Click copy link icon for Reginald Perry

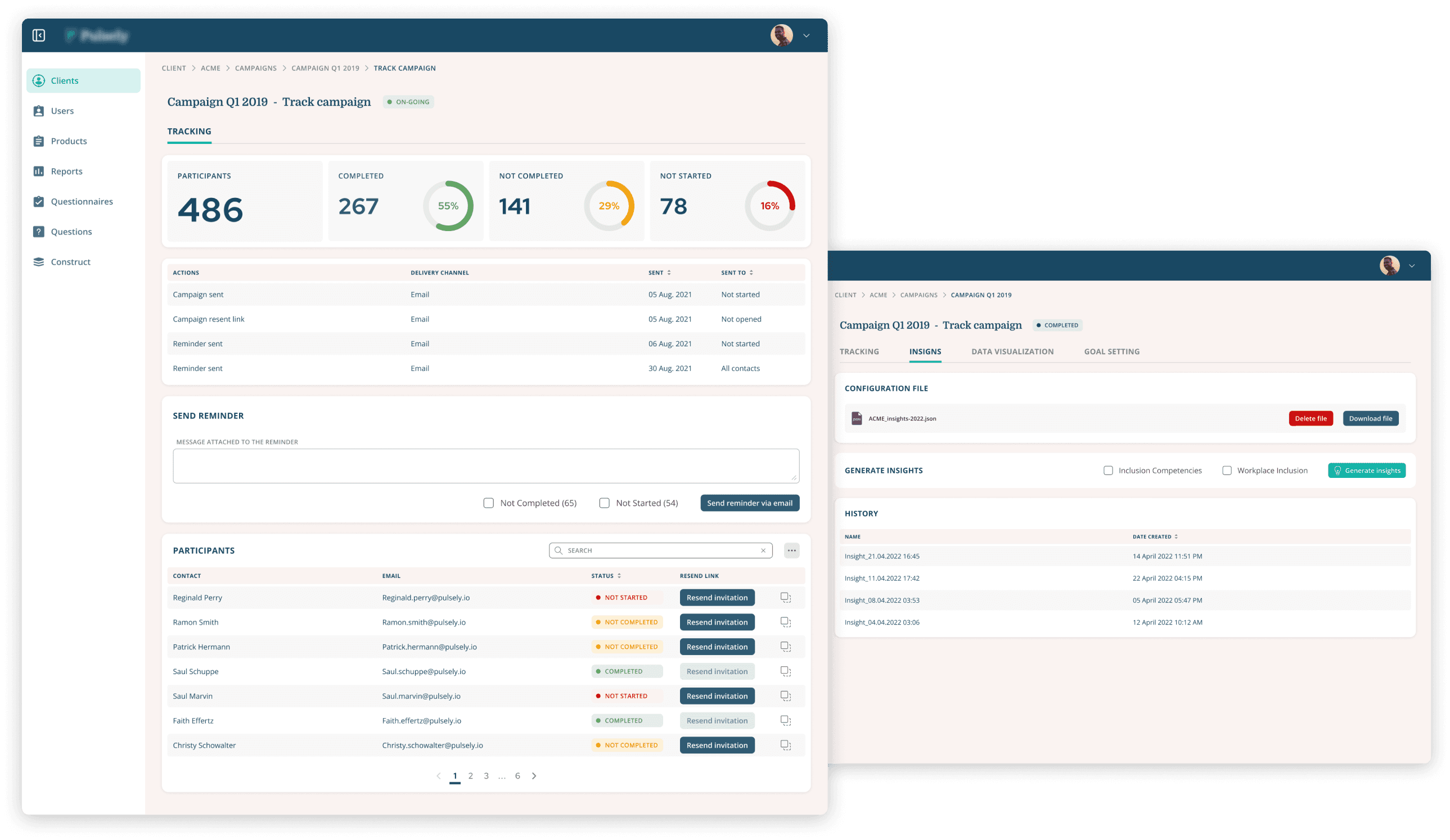(785, 598)
